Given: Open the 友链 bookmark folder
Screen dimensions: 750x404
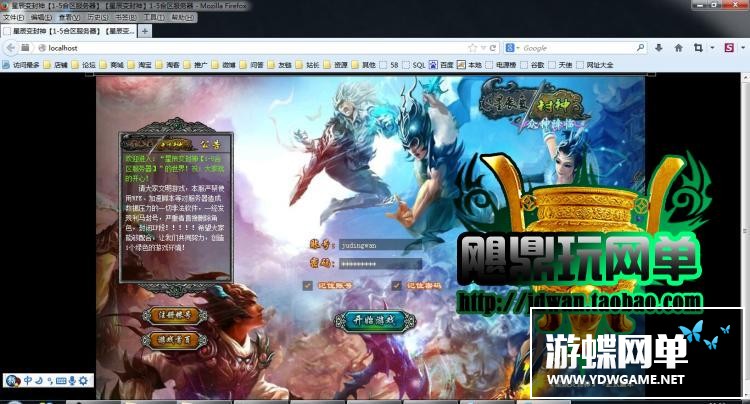Looking at the screenshot, I should tap(280, 65).
